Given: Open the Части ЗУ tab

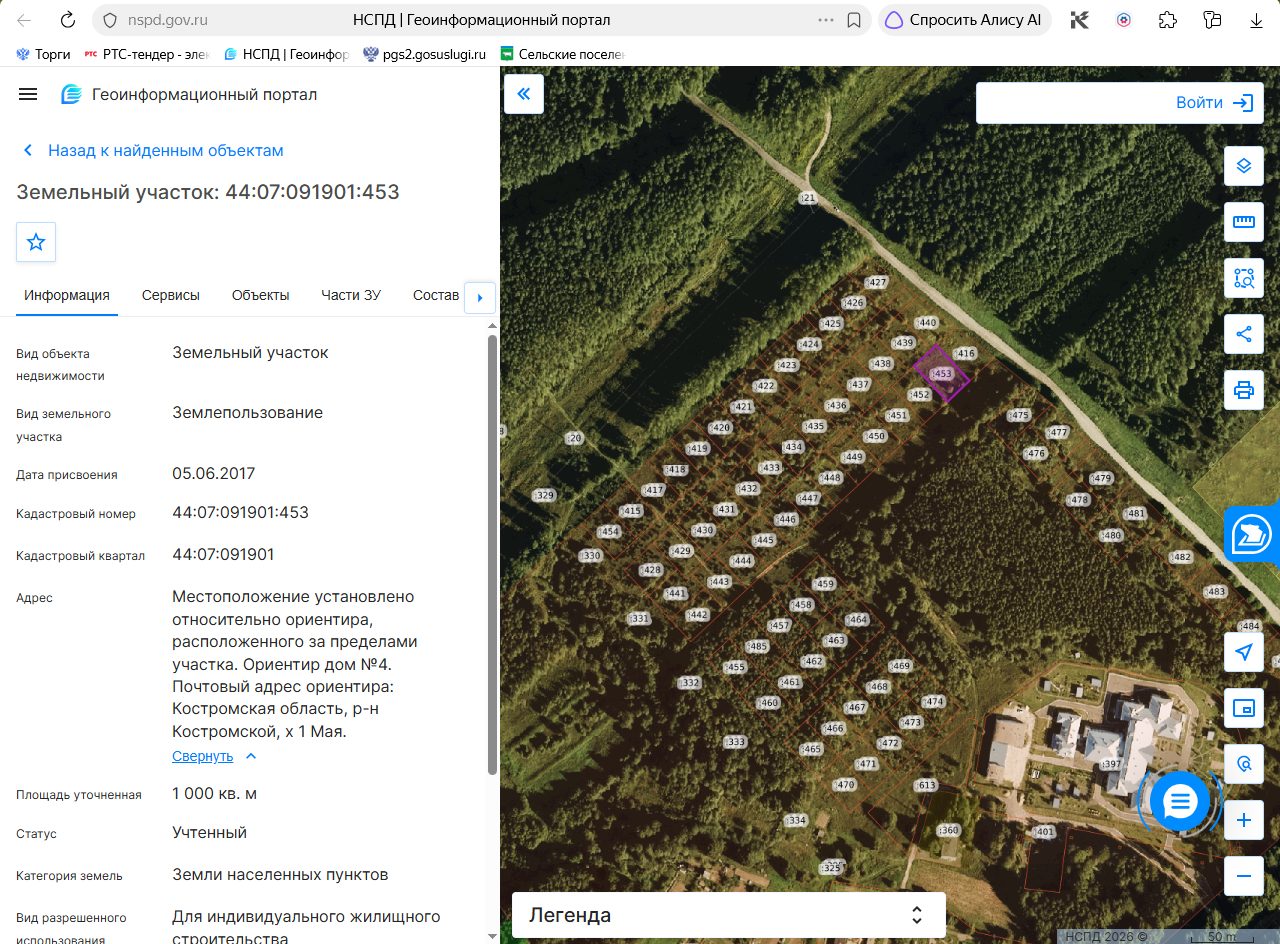Looking at the screenshot, I should 351,295.
